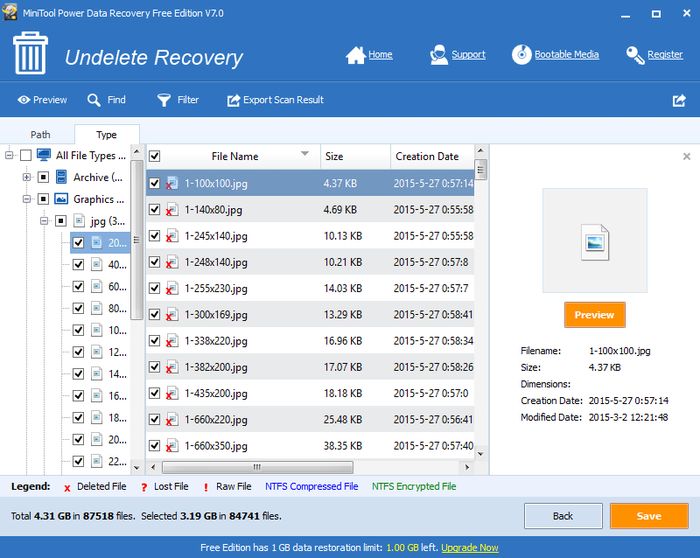This screenshot has width=700, height=558.
Task: Toggle the select-all checkbox in file header
Action: pos(154,156)
